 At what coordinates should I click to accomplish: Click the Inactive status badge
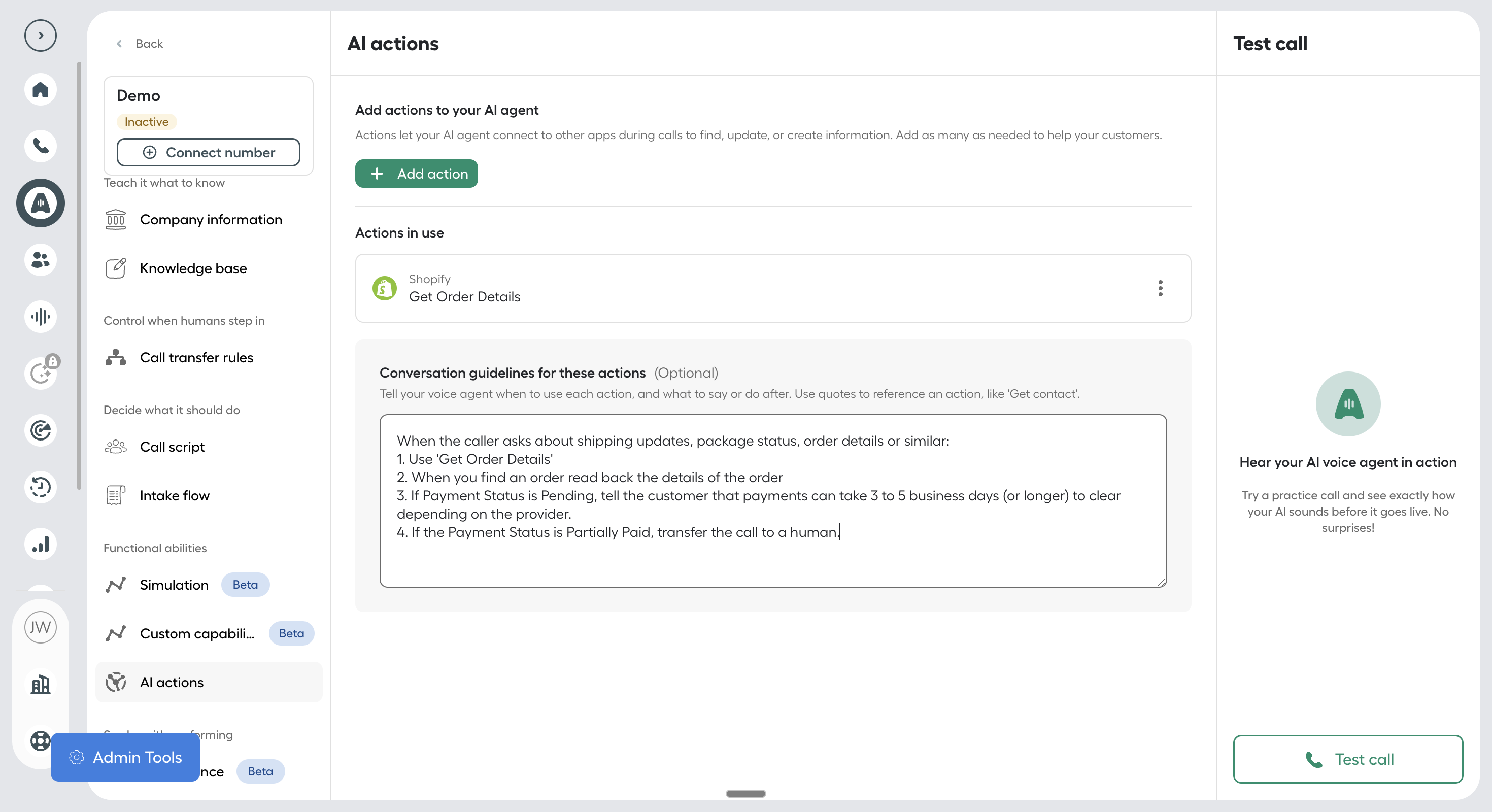click(x=147, y=122)
